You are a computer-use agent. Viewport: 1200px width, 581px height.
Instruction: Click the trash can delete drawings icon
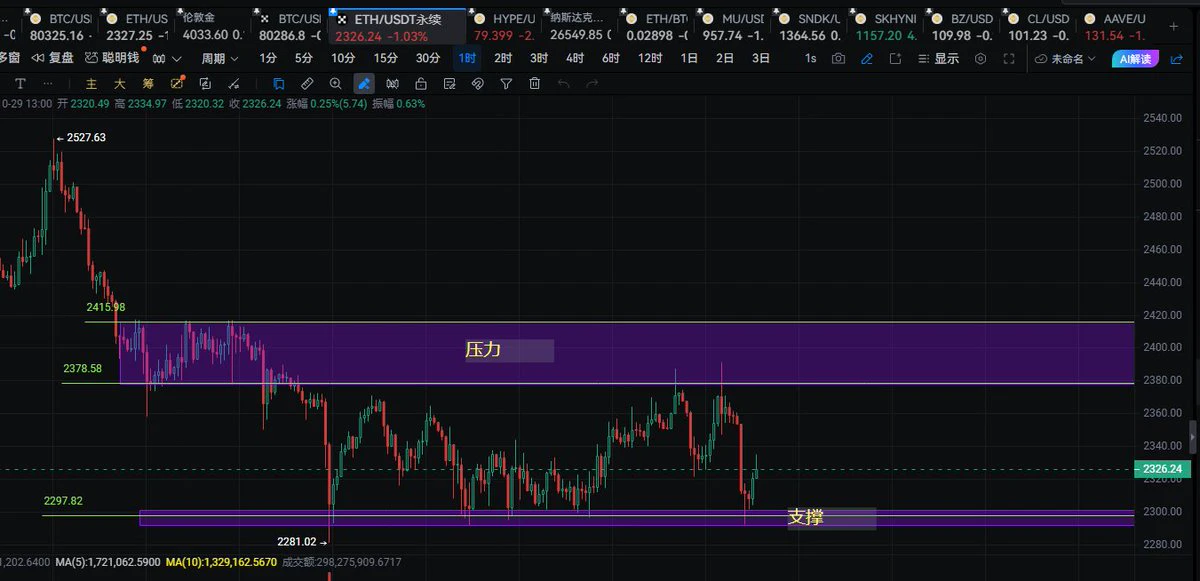point(535,84)
